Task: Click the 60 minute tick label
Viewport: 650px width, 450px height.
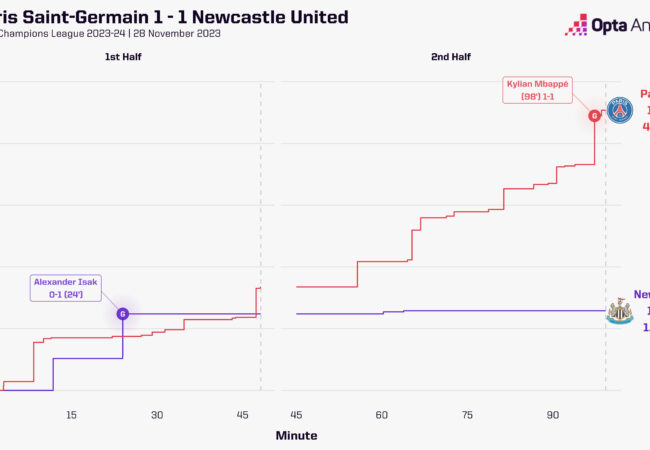Action: (x=382, y=414)
